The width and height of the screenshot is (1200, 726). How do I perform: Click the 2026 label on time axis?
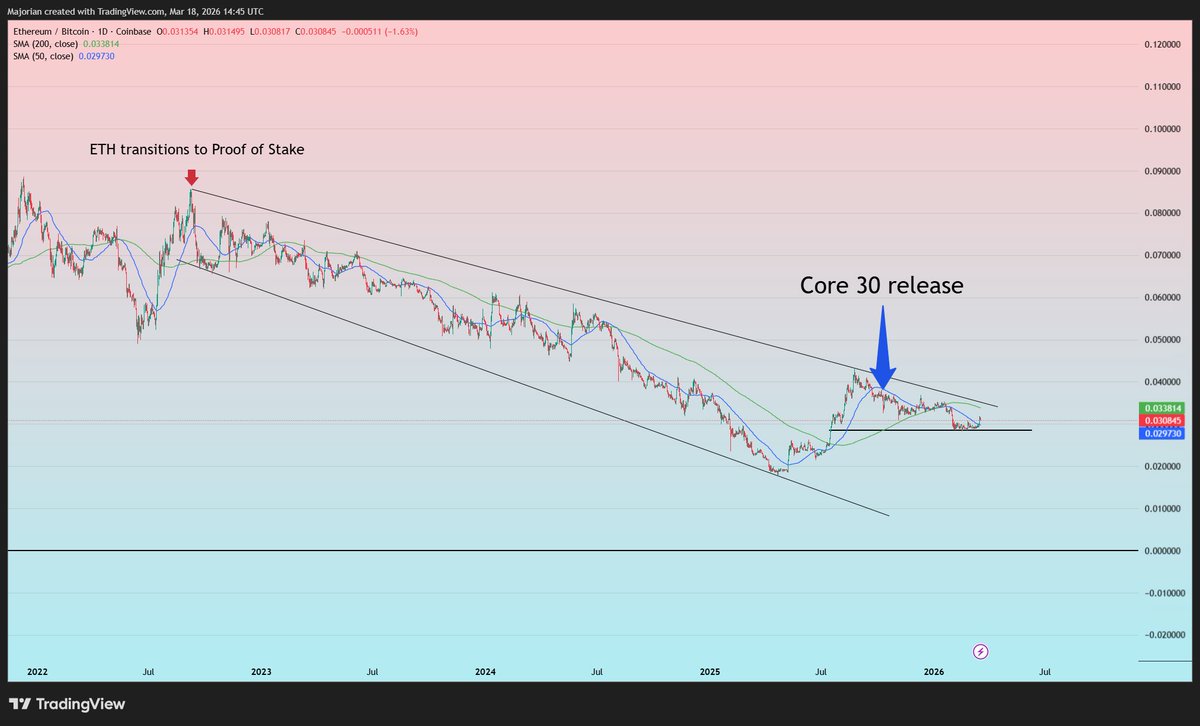(934, 672)
